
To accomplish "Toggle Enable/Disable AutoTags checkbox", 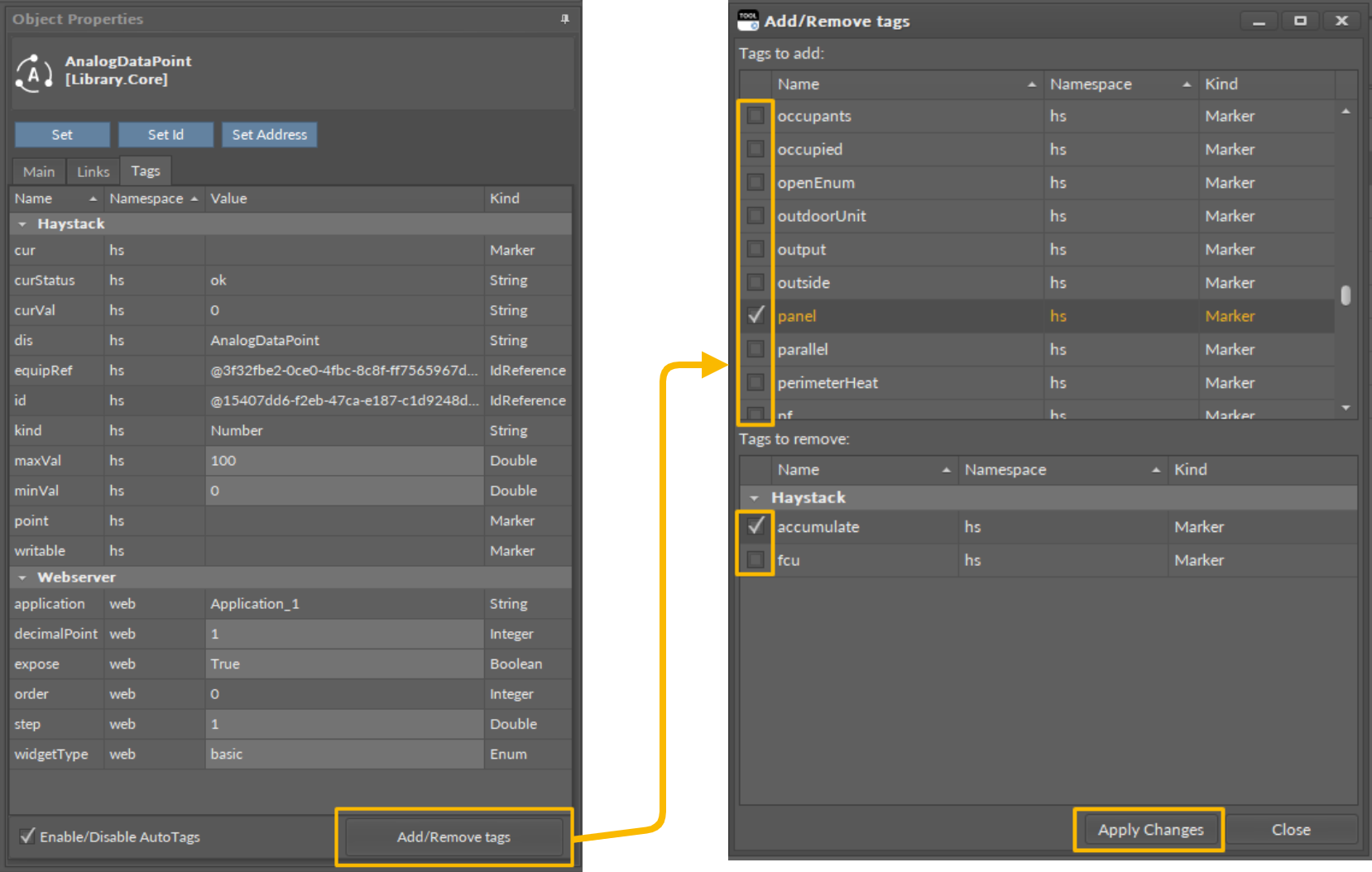I will (x=28, y=836).
